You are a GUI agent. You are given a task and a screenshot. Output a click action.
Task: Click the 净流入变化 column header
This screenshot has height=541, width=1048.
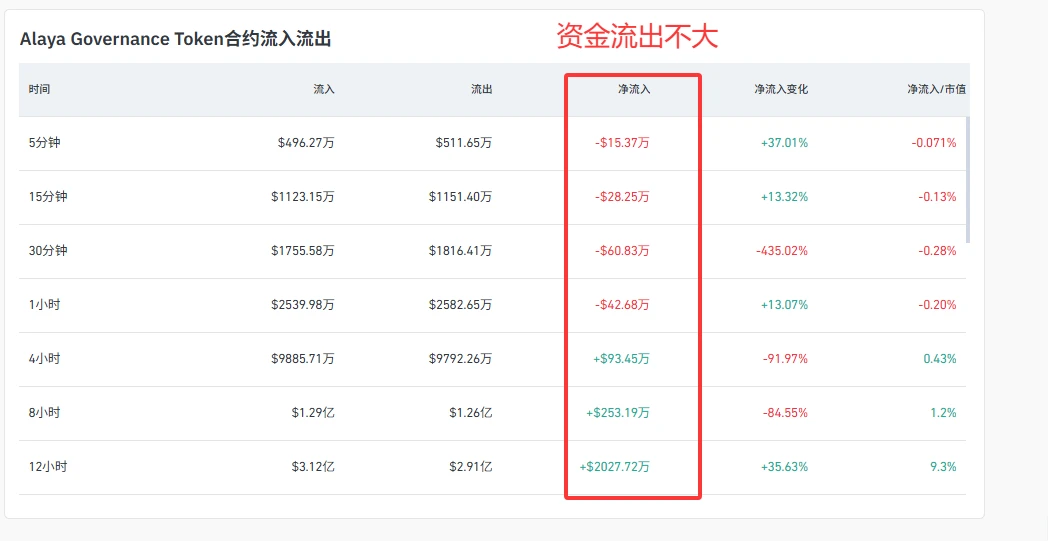pyautogui.click(x=781, y=89)
